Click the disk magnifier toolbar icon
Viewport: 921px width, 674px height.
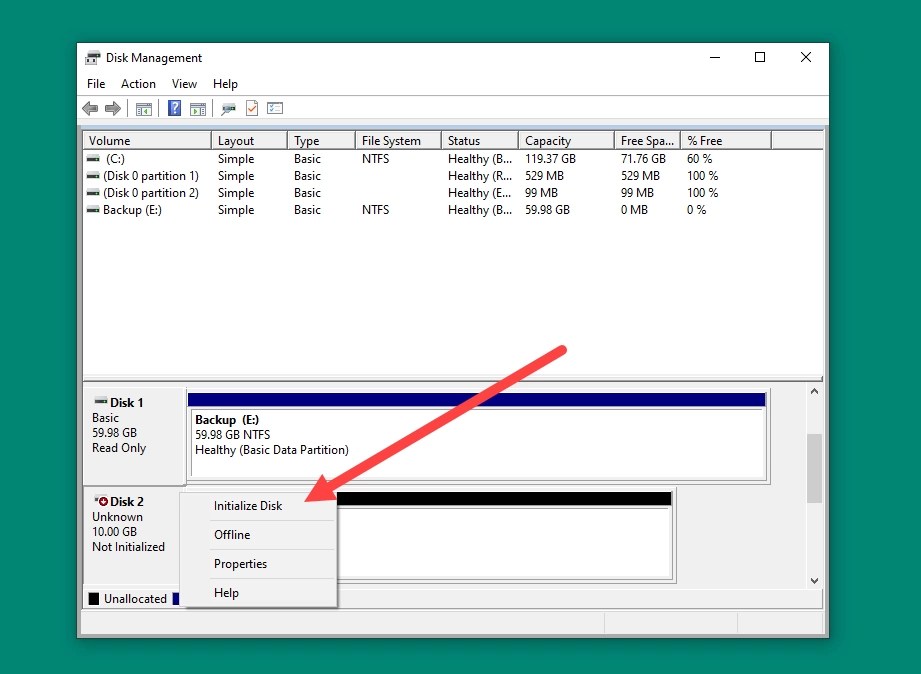226,108
